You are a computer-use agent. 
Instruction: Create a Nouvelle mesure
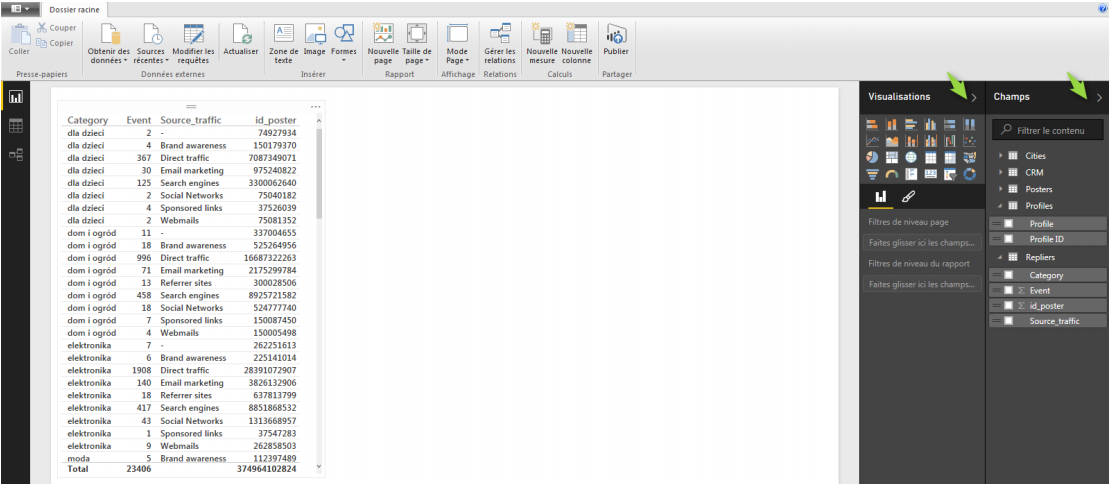(x=541, y=36)
